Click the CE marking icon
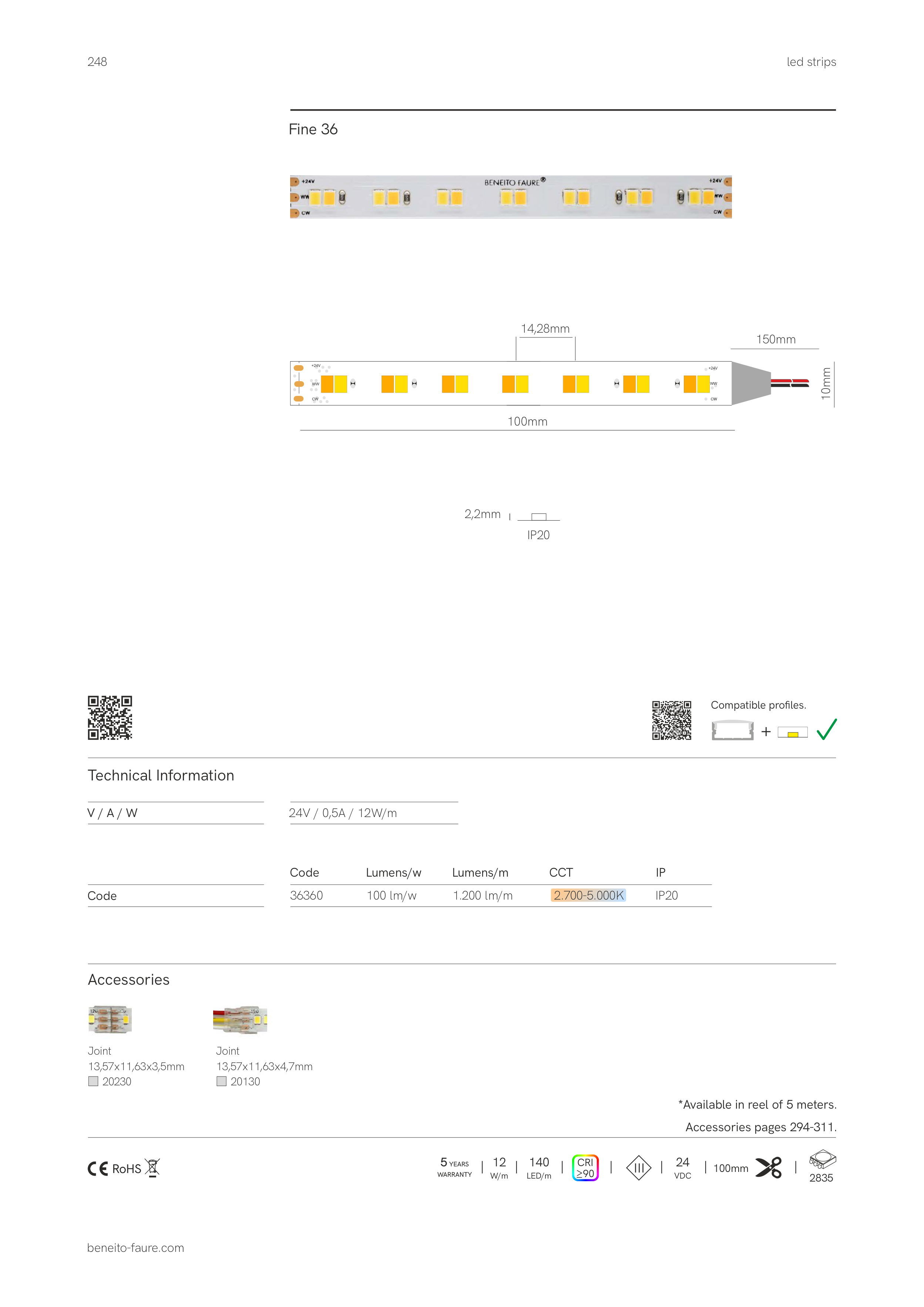Image resolution: width=924 pixels, height=1307 pixels. (x=97, y=1169)
